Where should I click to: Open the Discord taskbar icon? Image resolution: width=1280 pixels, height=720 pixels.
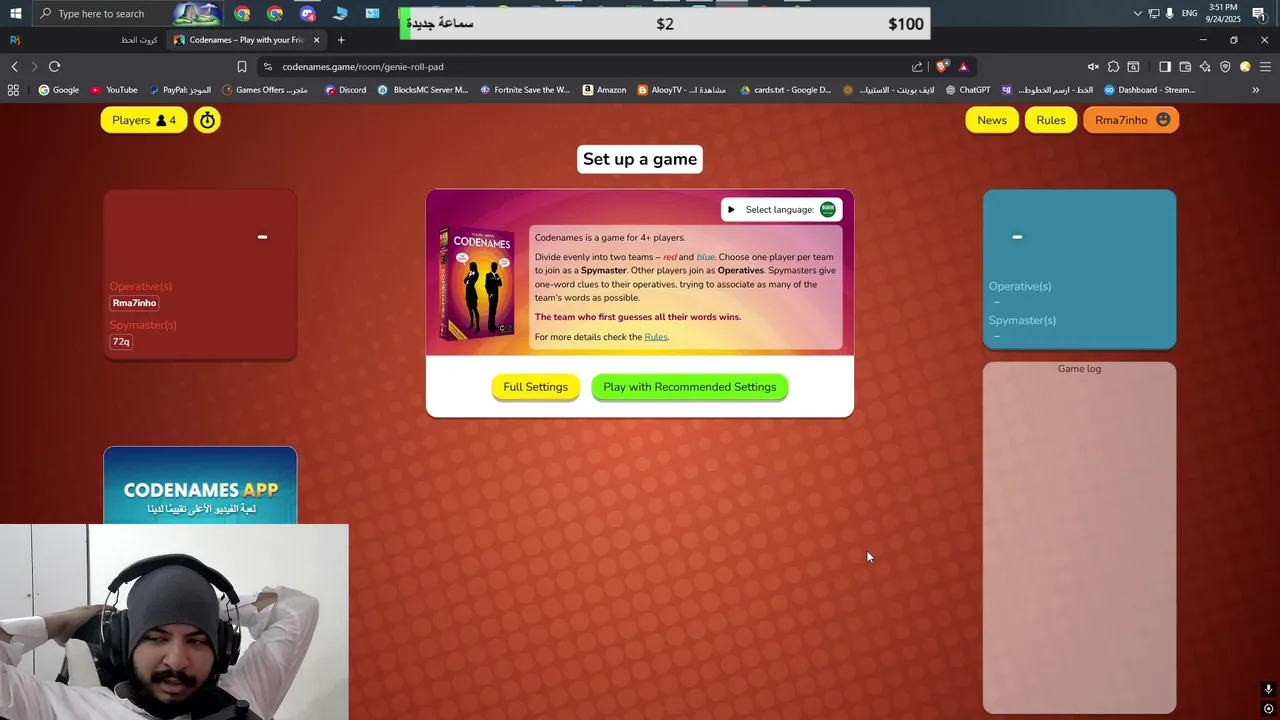(x=308, y=13)
